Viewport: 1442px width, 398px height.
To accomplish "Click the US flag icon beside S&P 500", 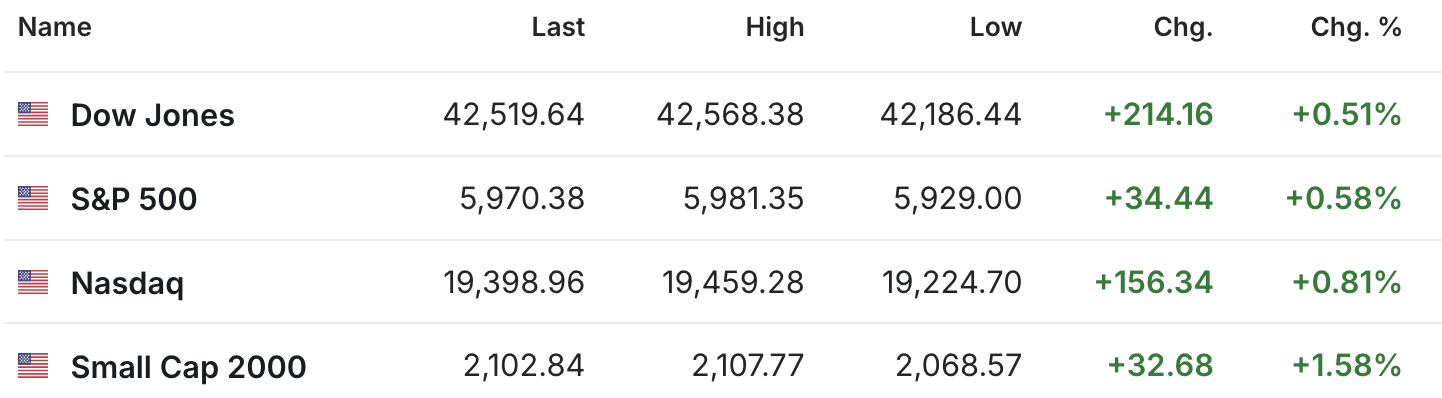I will [x=33, y=199].
